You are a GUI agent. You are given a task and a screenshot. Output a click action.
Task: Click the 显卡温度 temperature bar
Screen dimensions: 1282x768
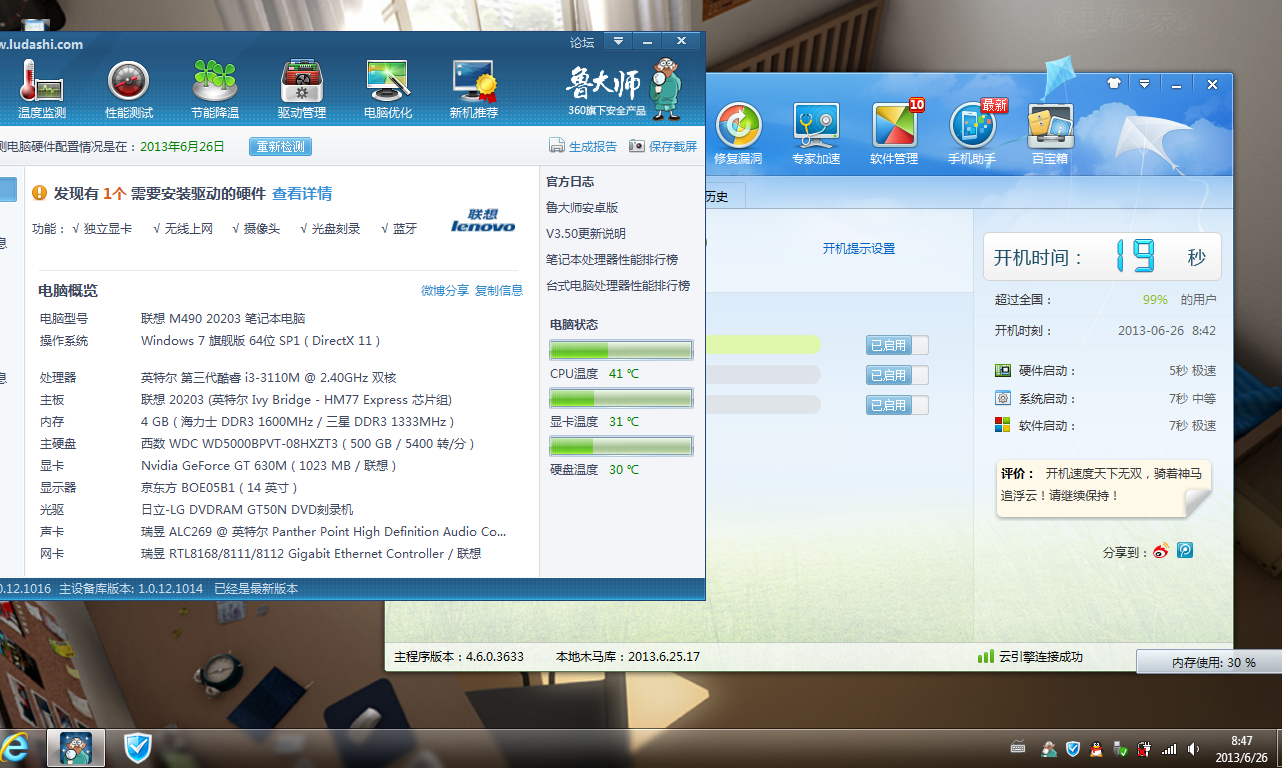621,398
